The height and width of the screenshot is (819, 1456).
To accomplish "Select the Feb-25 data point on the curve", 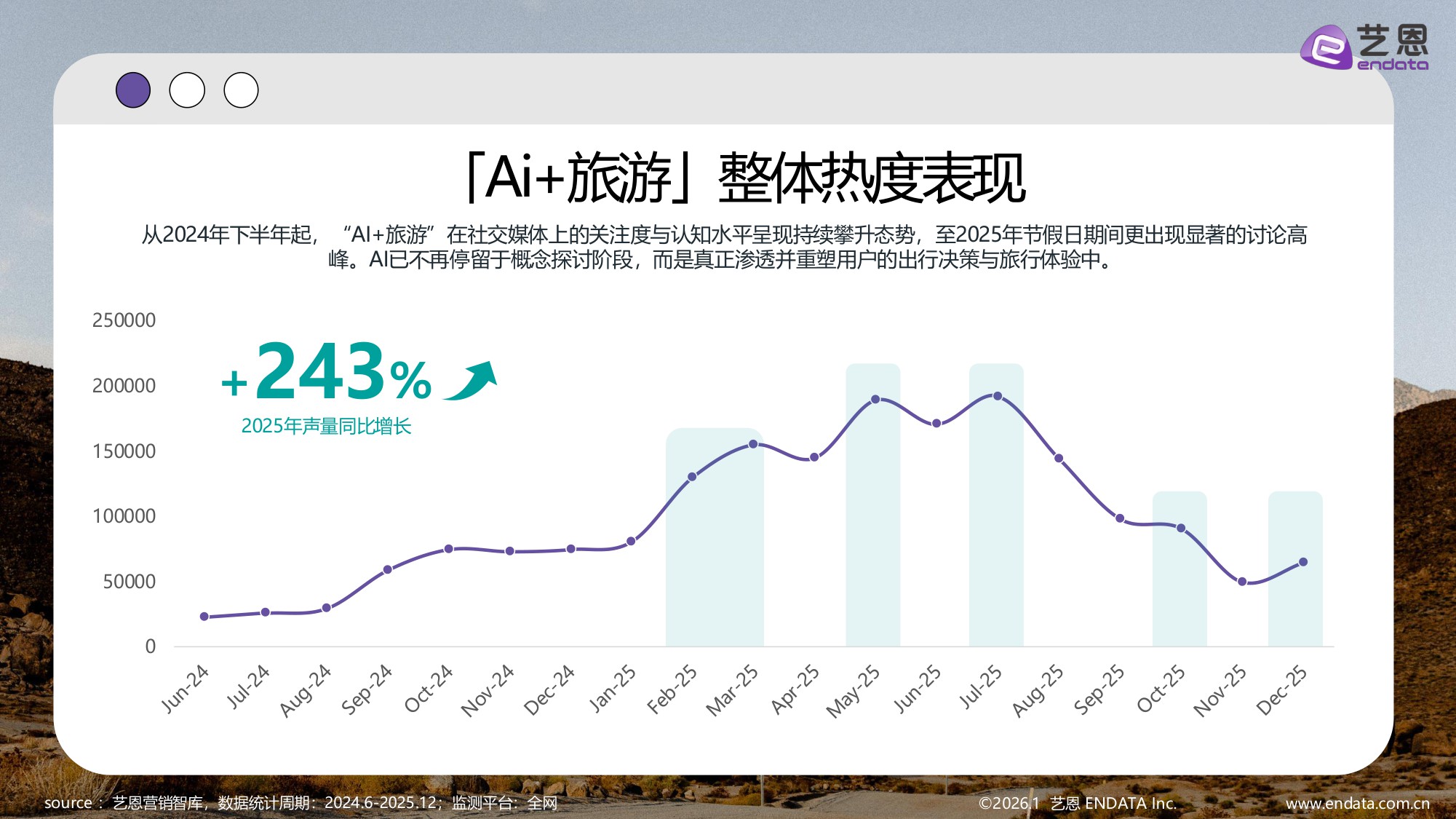I will pos(691,477).
